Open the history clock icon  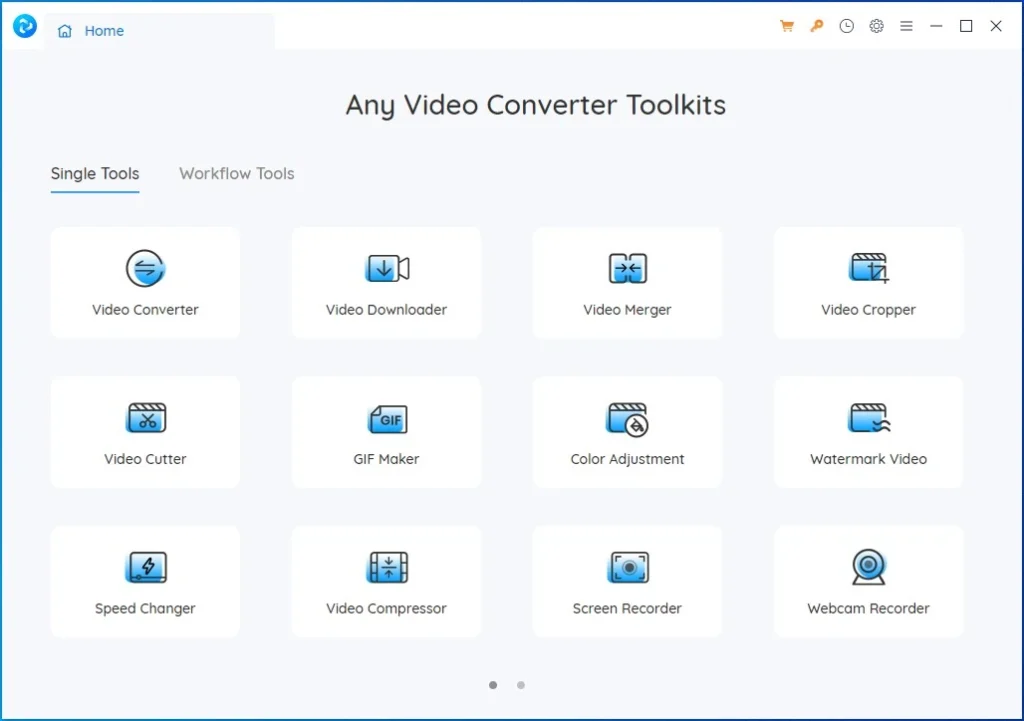(846, 26)
